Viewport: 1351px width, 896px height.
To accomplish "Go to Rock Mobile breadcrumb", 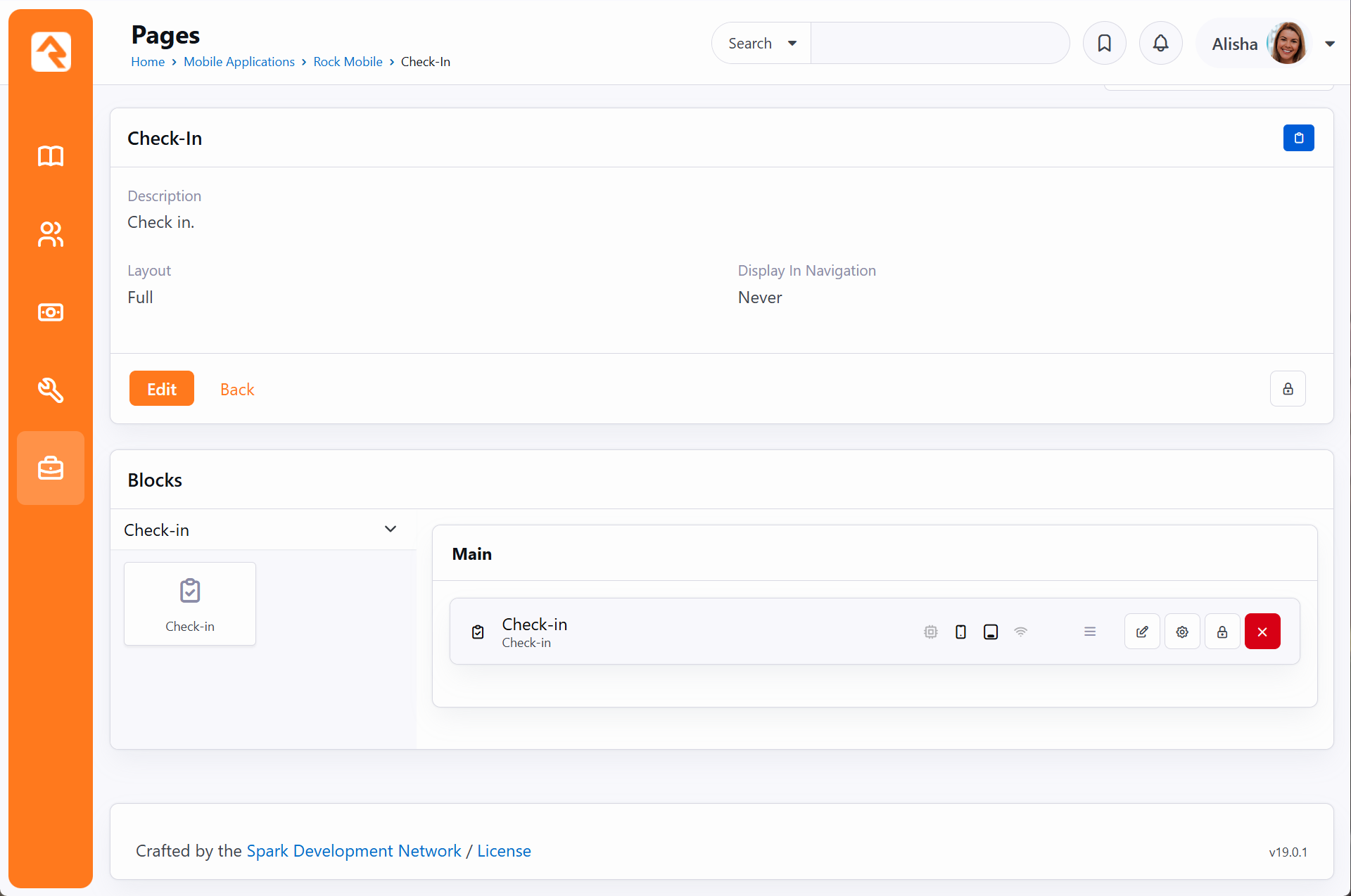I will (x=348, y=62).
